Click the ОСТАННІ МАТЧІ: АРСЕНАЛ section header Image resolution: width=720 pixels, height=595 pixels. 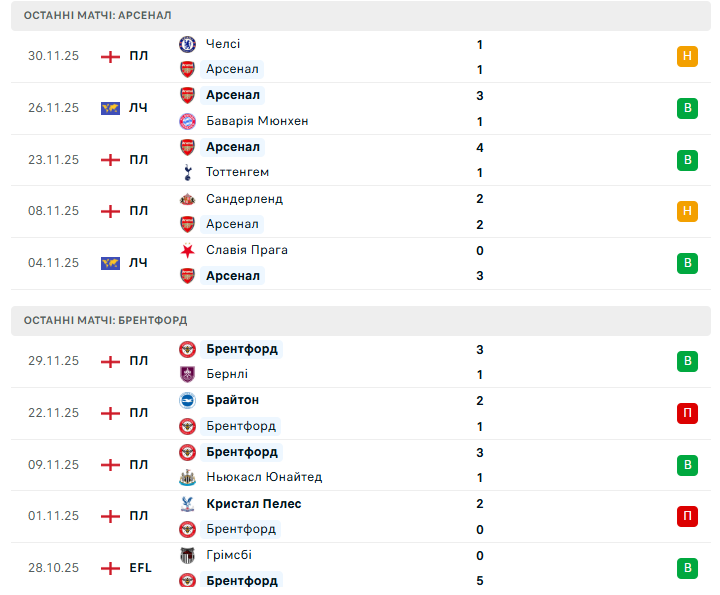click(x=98, y=16)
